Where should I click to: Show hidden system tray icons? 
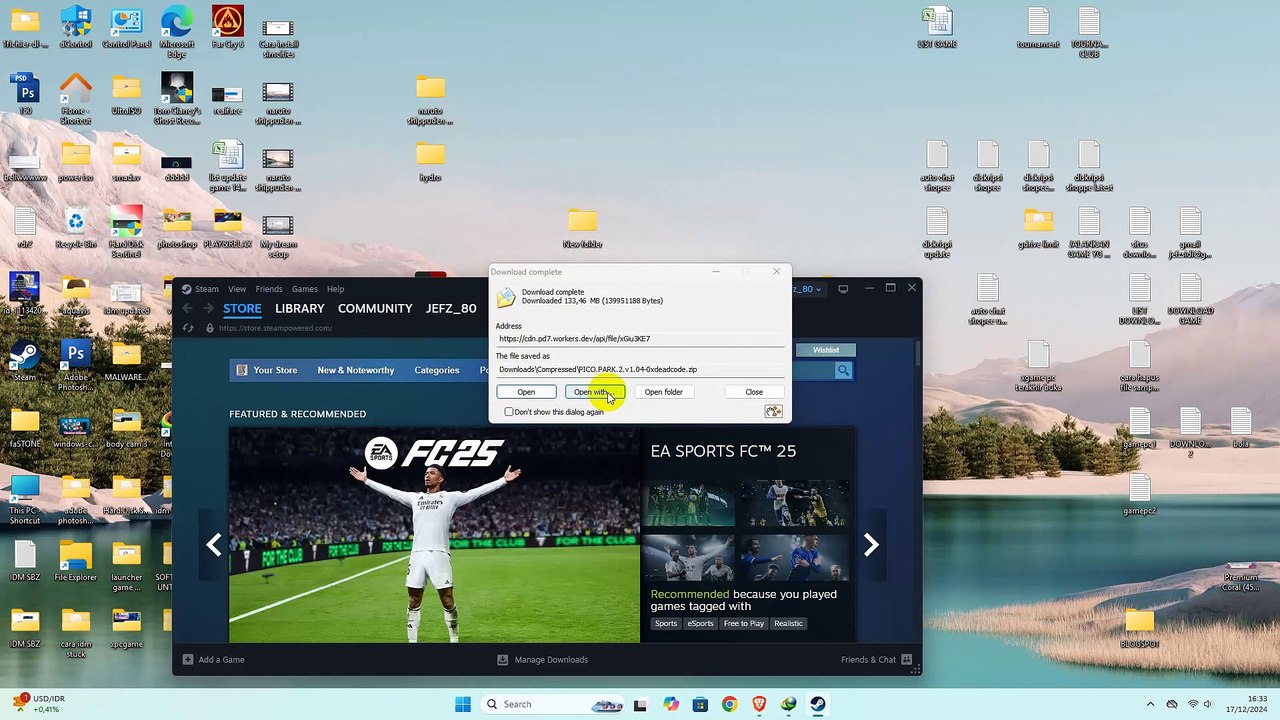click(1150, 704)
